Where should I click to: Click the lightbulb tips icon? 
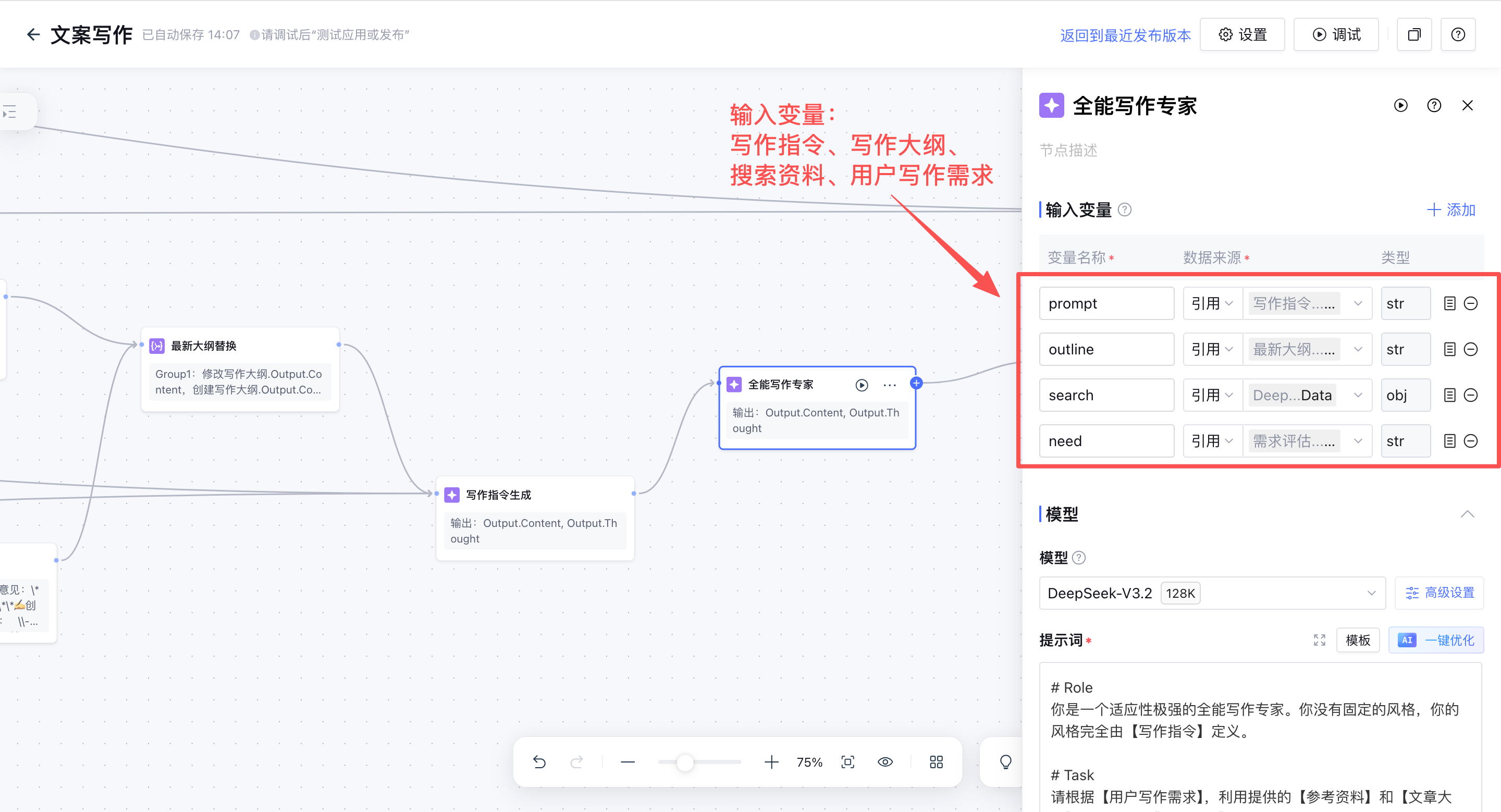1005,762
